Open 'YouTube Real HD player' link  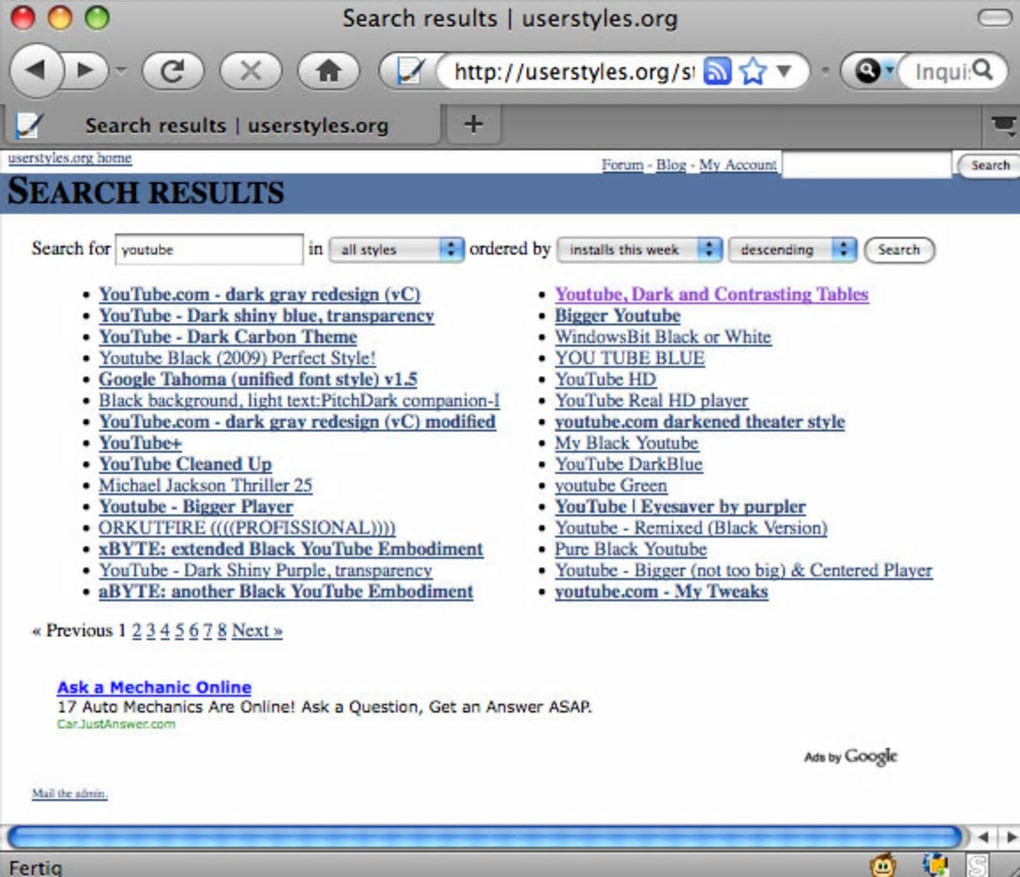pyautogui.click(x=651, y=401)
